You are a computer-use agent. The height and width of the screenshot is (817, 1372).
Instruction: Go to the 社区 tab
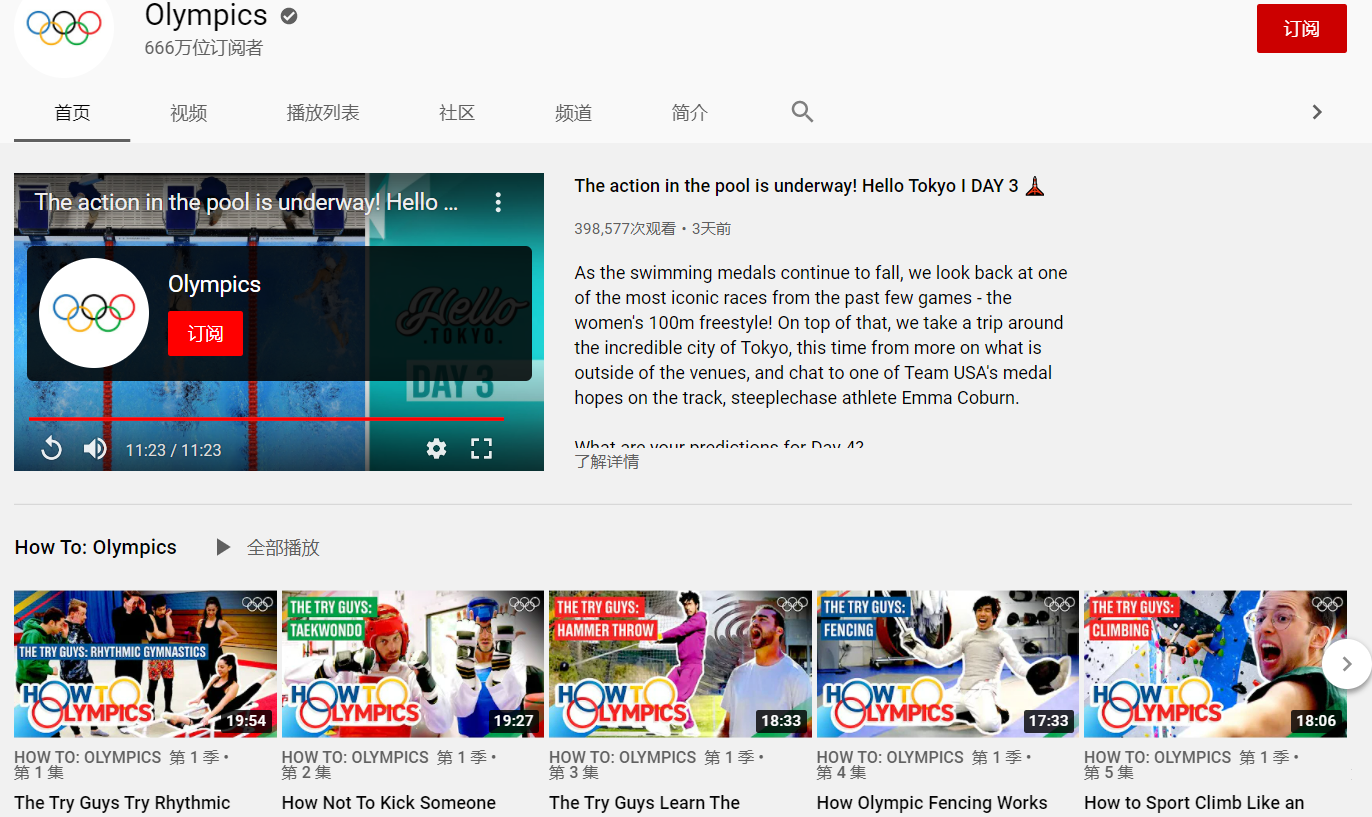tap(456, 113)
